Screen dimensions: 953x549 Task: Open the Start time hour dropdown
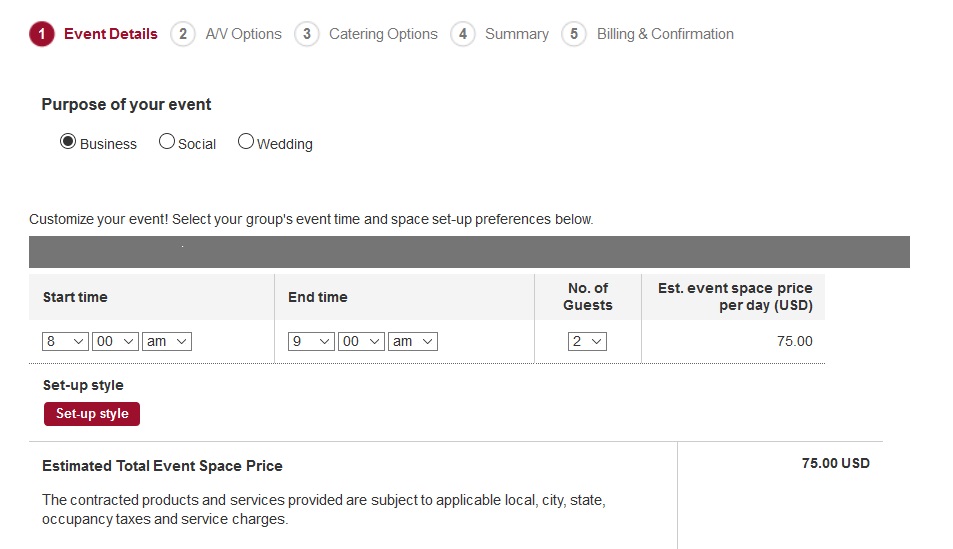coord(66,341)
